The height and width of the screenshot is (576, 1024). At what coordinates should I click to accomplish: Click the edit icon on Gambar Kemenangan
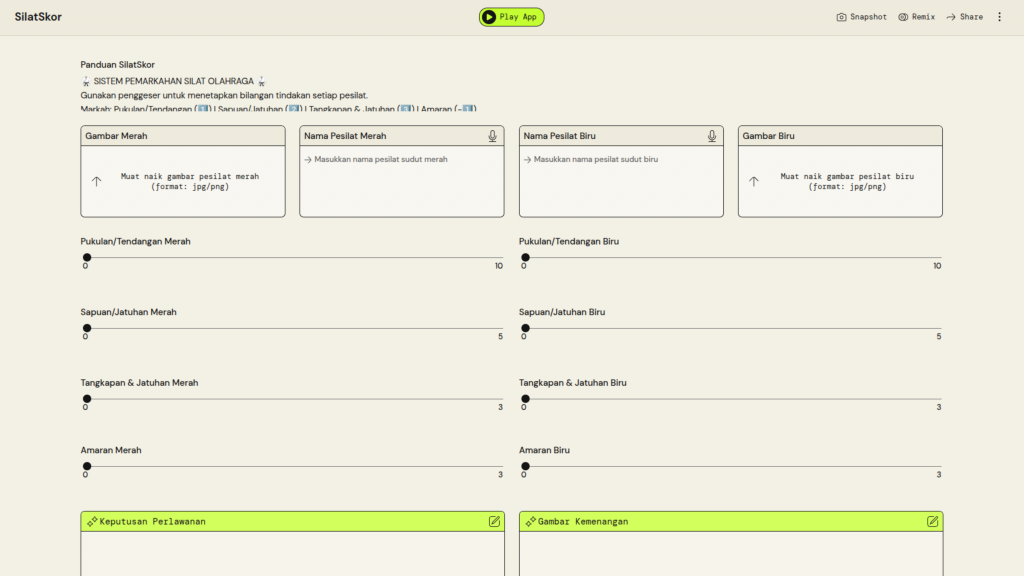click(x=932, y=521)
